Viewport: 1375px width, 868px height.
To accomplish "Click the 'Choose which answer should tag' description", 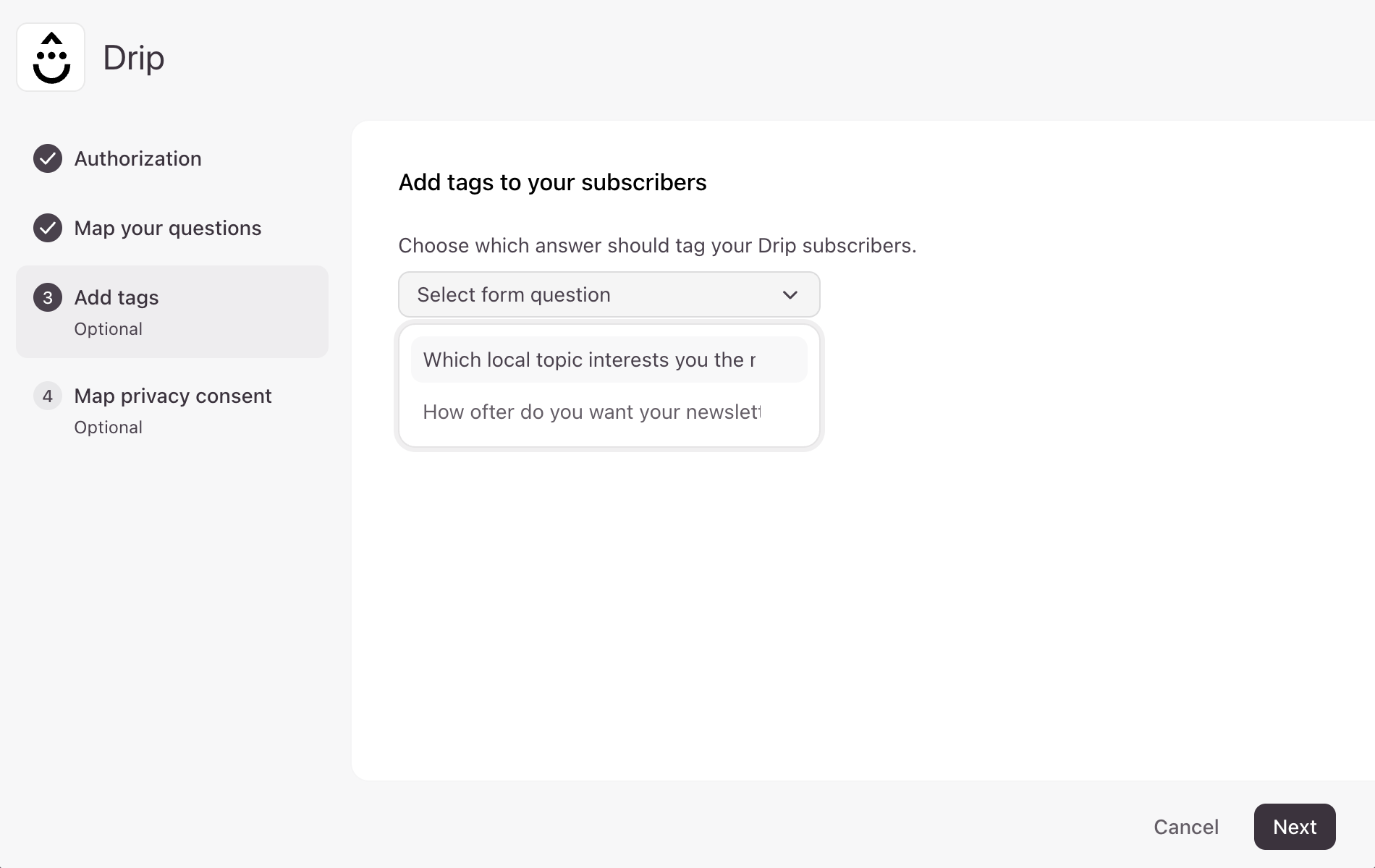I will tap(657, 245).
